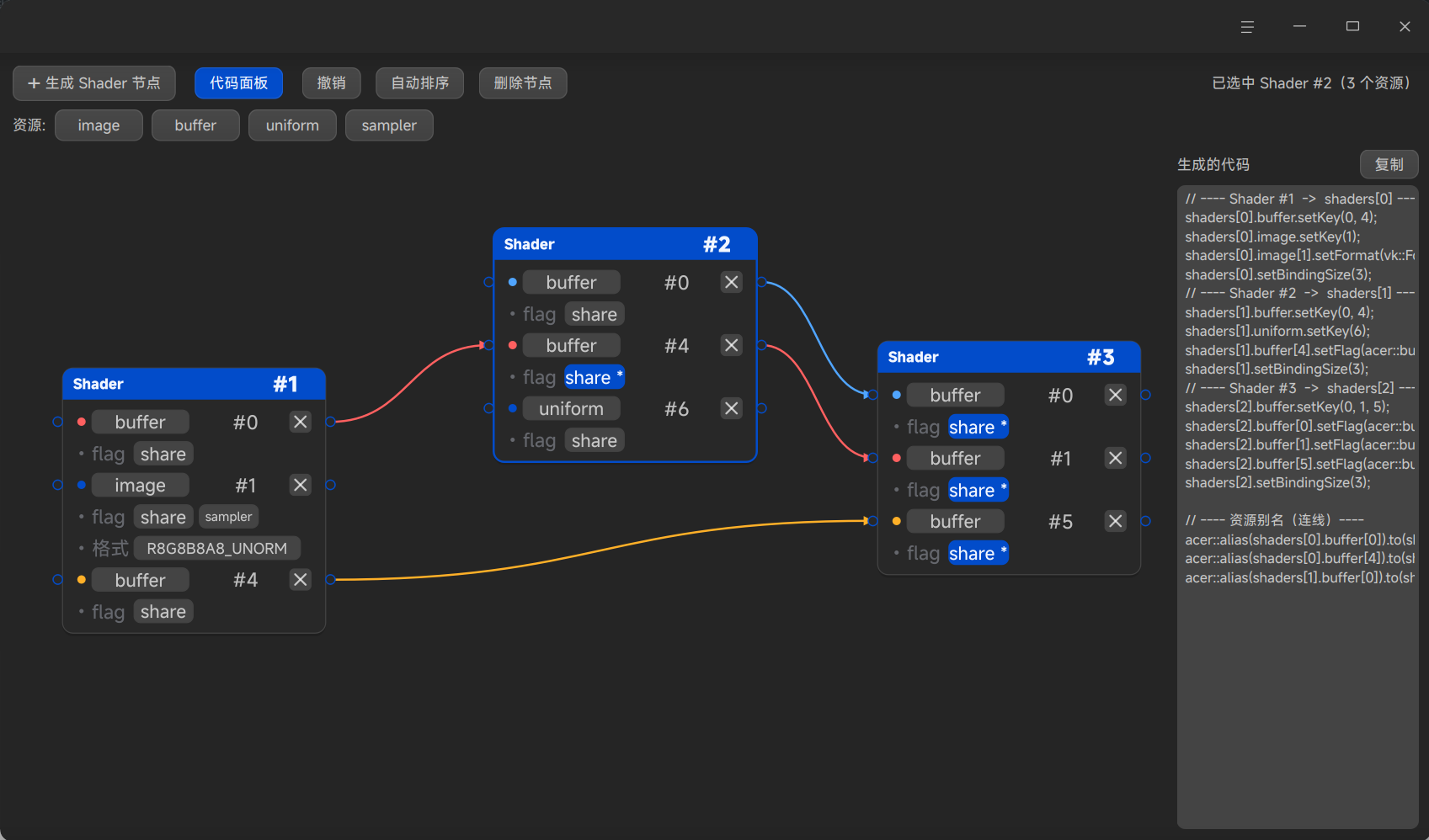Remove image #1 from Shader #1

(301, 485)
